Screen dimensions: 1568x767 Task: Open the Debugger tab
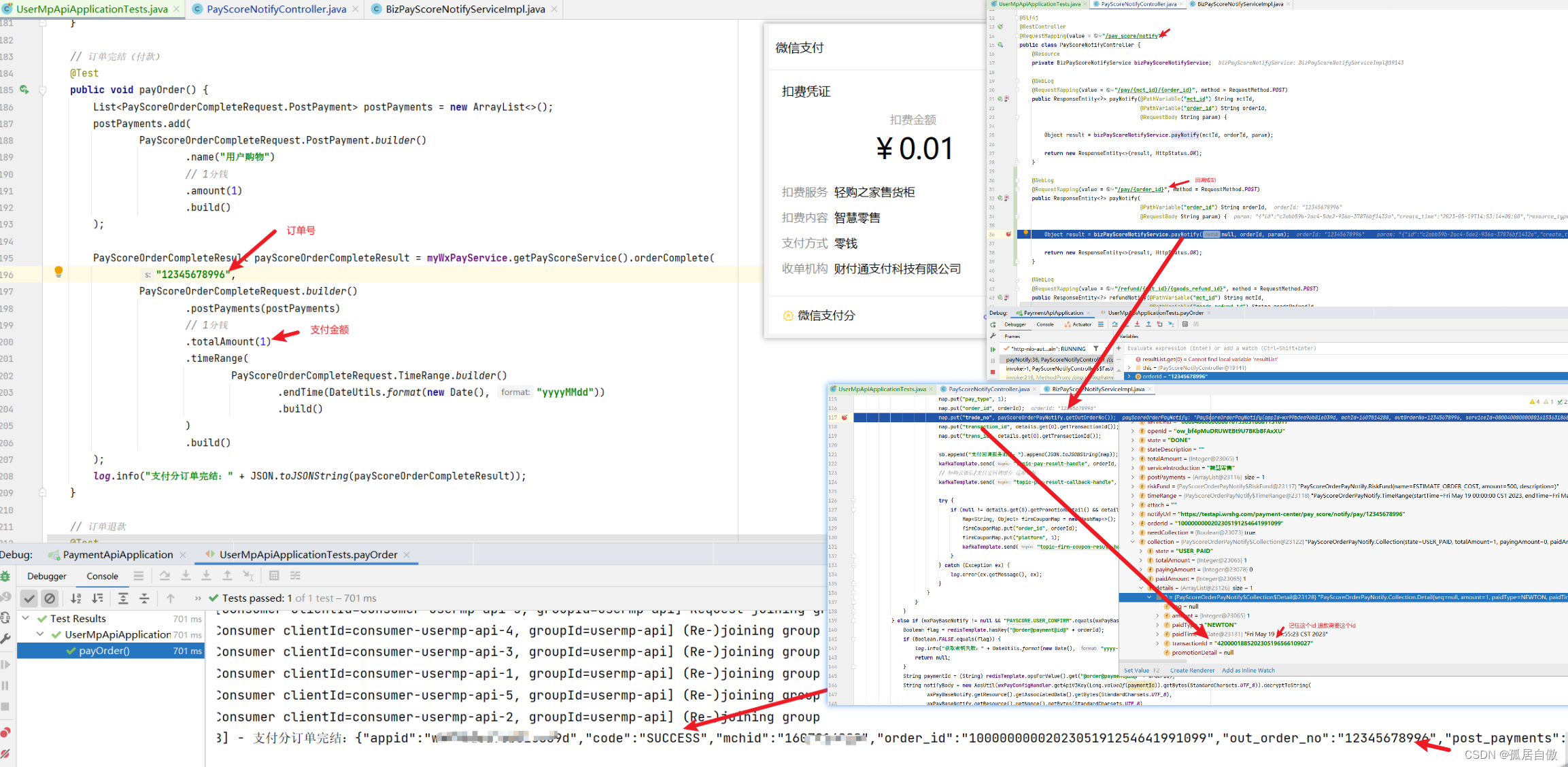(46, 576)
